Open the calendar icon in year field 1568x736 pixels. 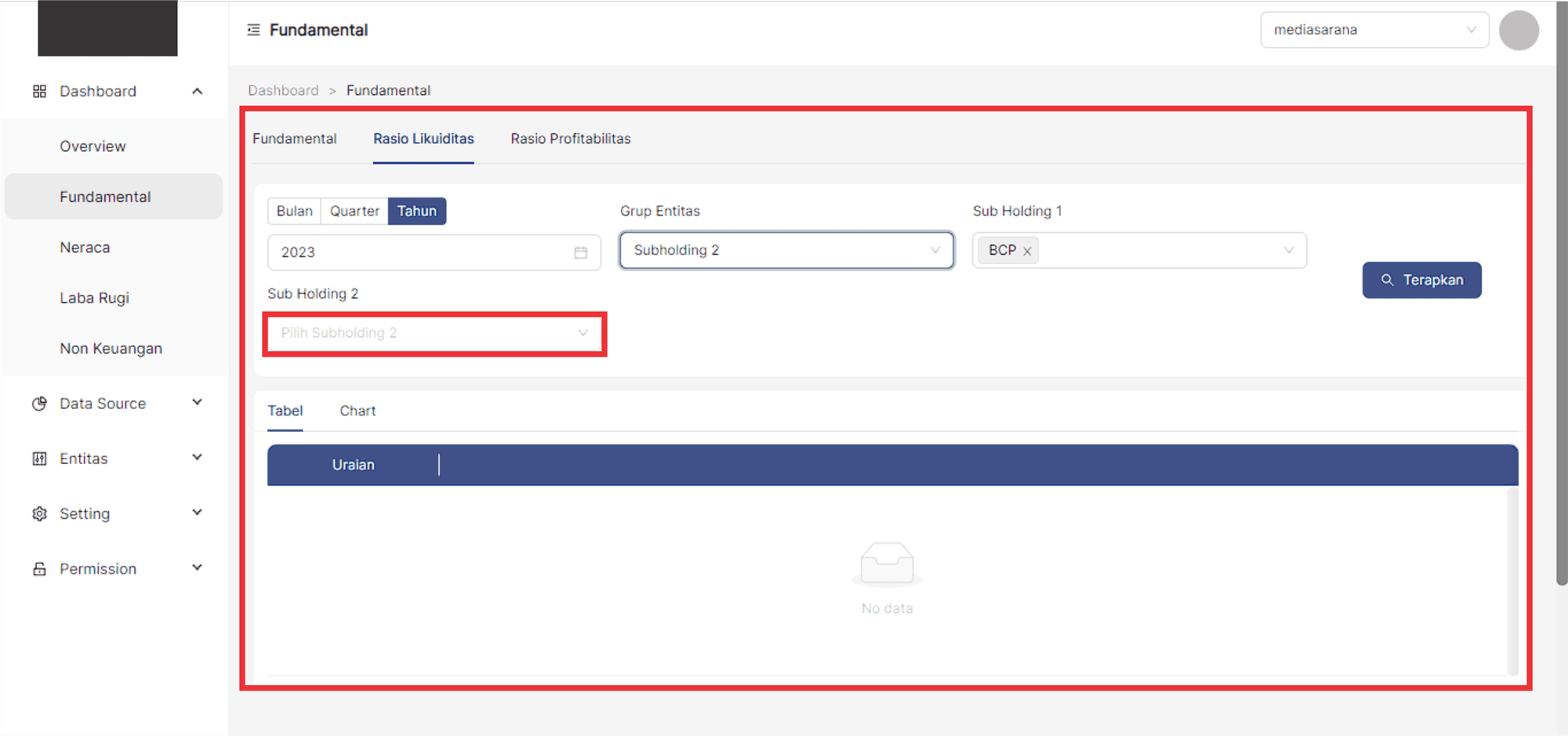(580, 252)
